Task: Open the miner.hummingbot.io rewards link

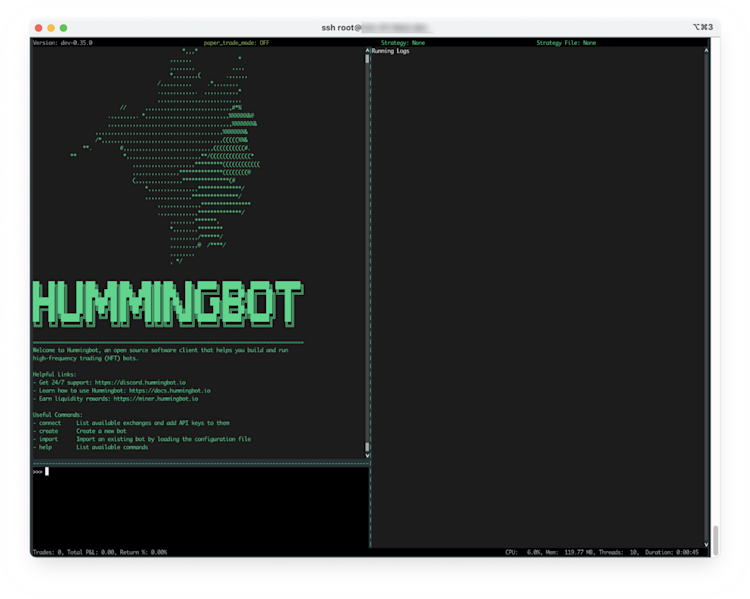Action: [156, 399]
